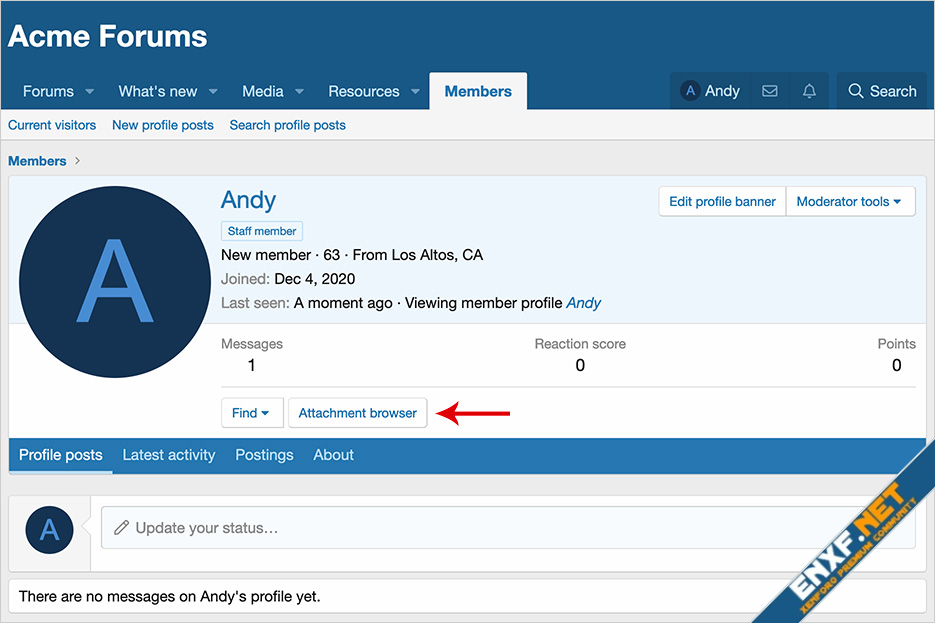Open the Moderator tools dropdown
The width and height of the screenshot is (935, 623).
point(849,201)
